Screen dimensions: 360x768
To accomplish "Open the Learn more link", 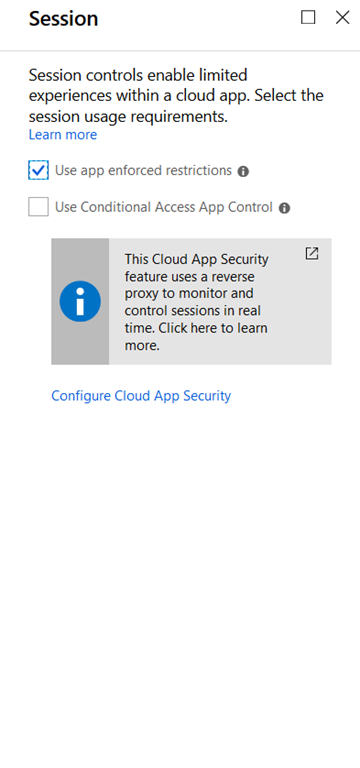I will point(63,135).
